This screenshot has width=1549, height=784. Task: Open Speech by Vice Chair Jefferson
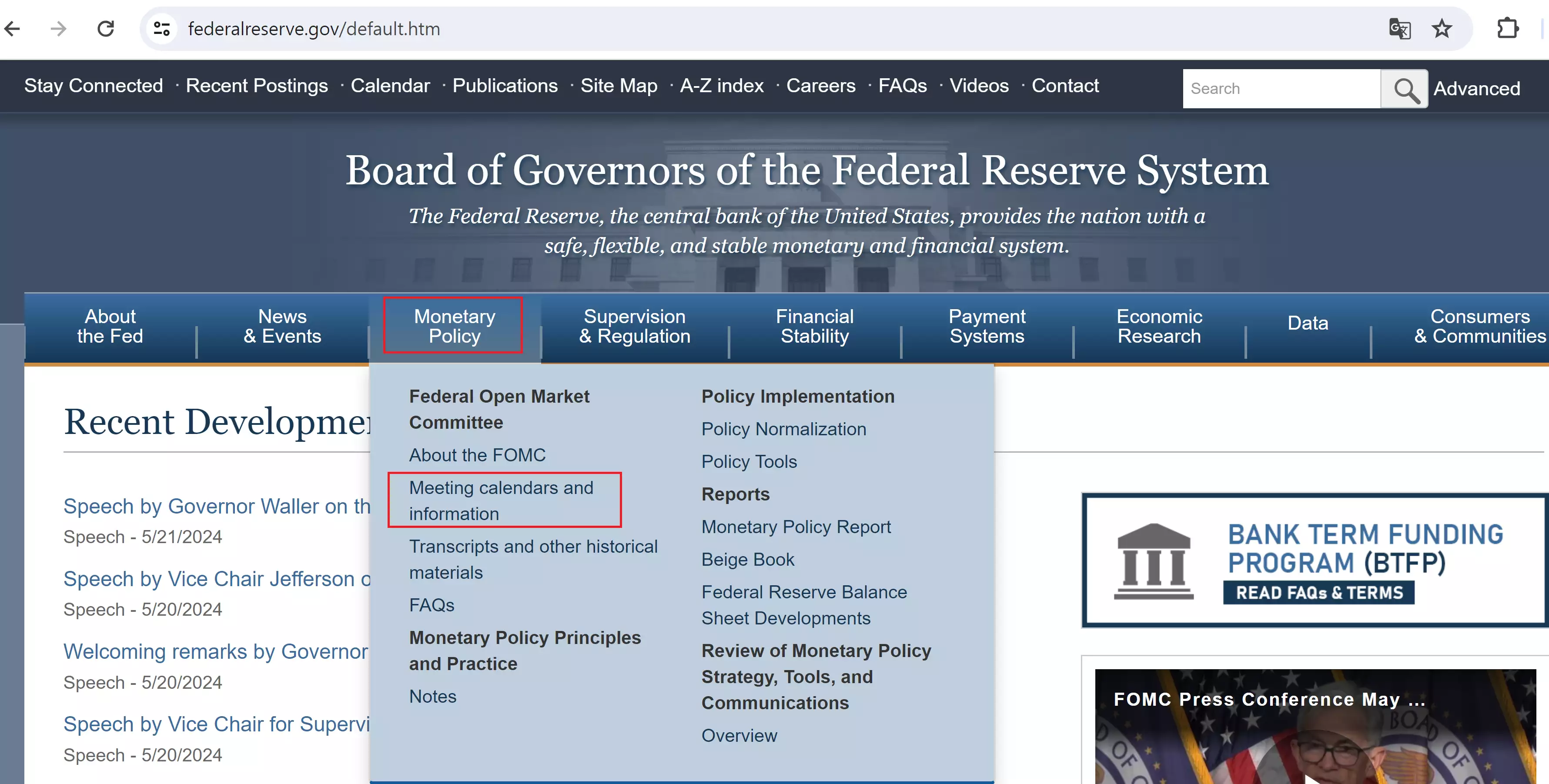tap(217, 579)
